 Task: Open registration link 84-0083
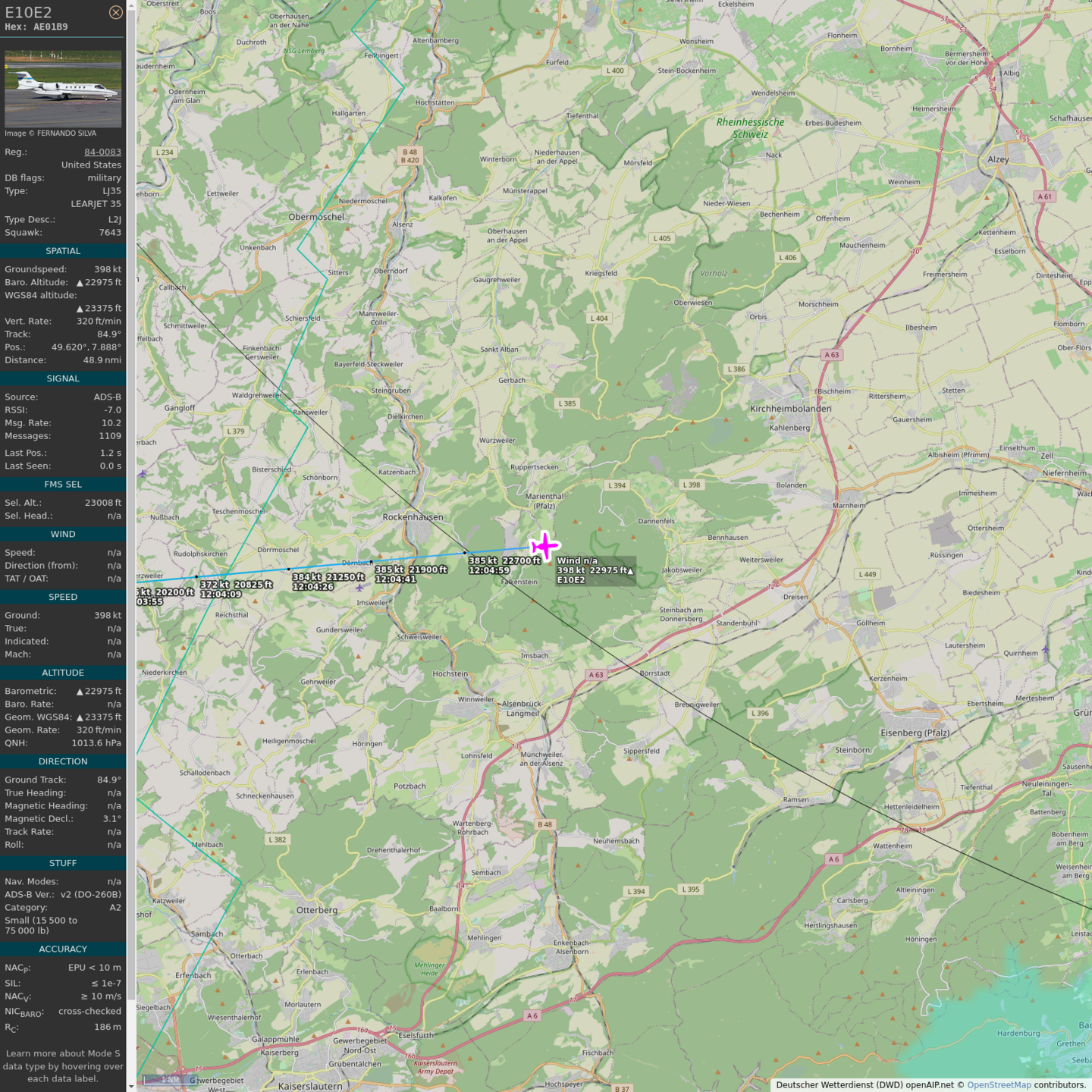(102, 152)
